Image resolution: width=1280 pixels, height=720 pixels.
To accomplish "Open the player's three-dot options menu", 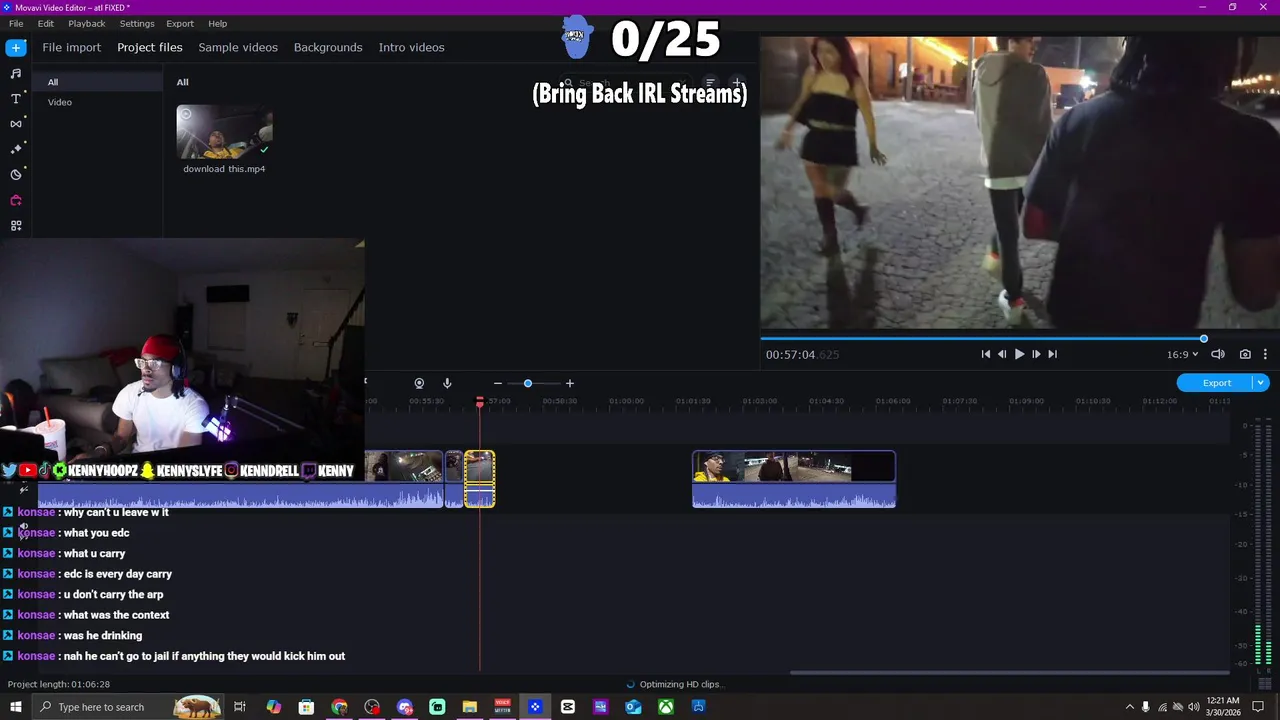I will click(x=1265, y=354).
